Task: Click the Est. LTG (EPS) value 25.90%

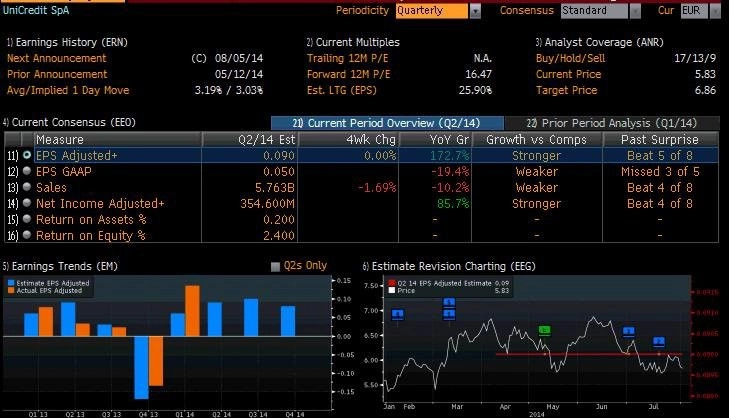Action: point(475,90)
